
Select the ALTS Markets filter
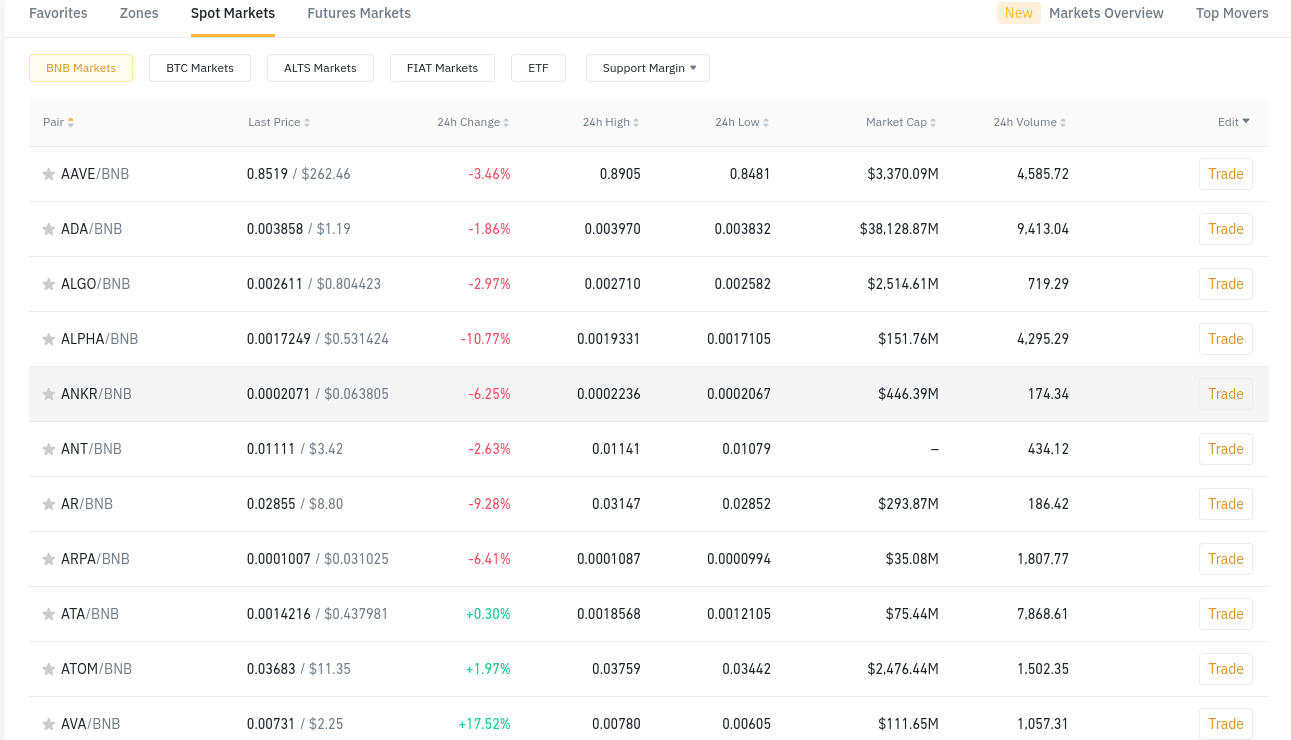(x=320, y=68)
